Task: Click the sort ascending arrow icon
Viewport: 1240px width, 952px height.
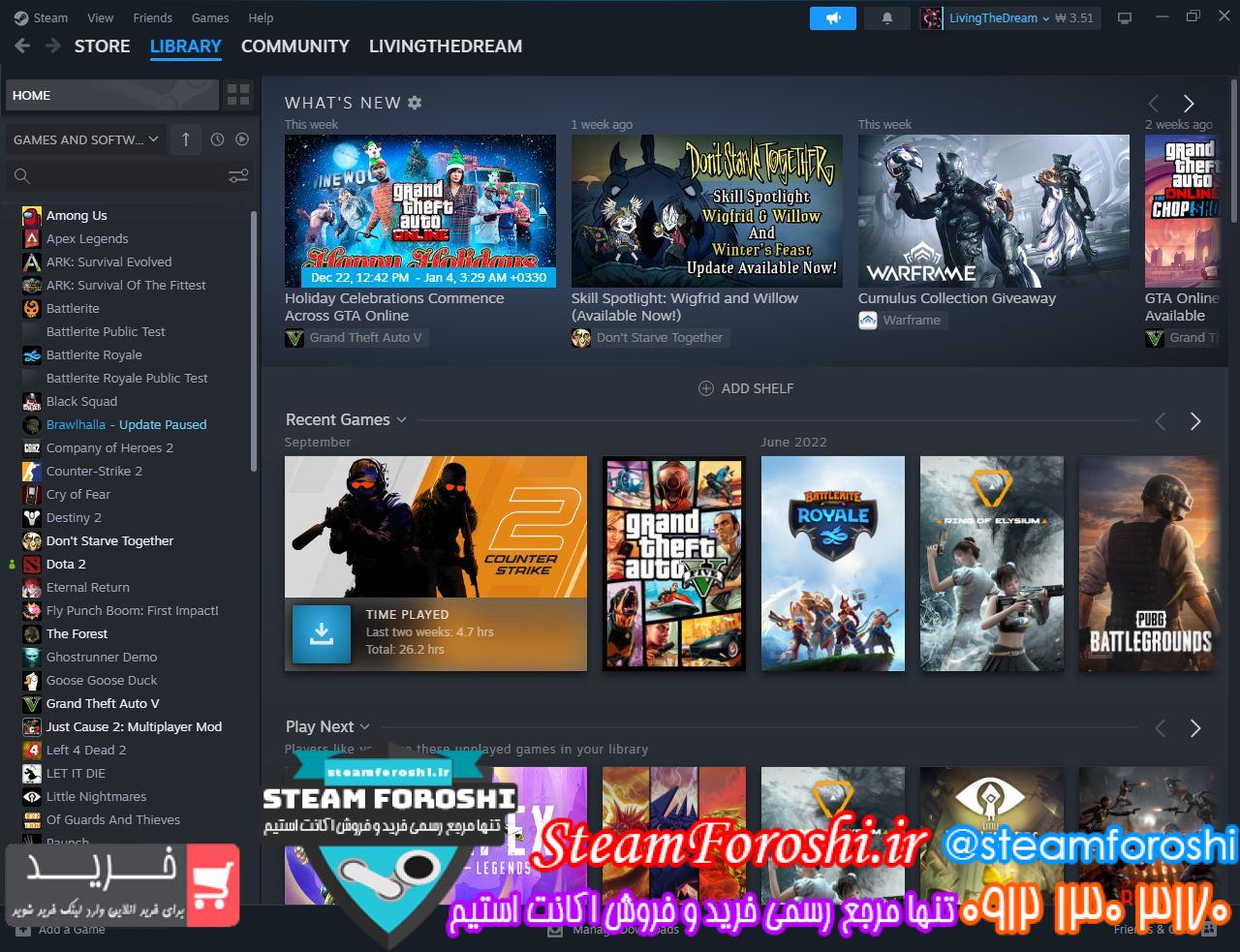Action: pos(186,139)
